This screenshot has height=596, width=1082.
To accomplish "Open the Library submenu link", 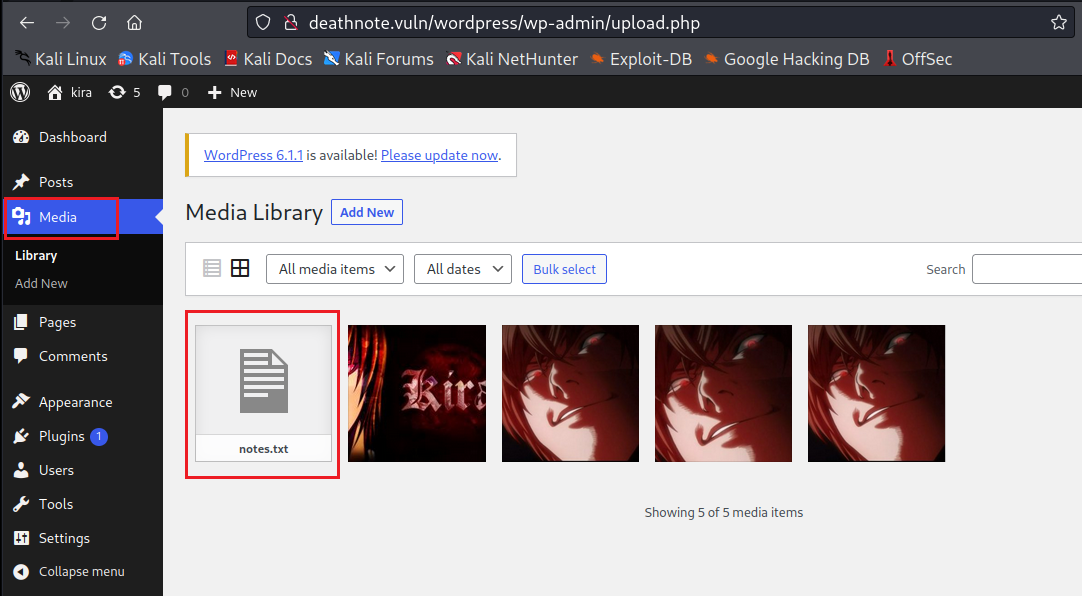I will pos(36,255).
